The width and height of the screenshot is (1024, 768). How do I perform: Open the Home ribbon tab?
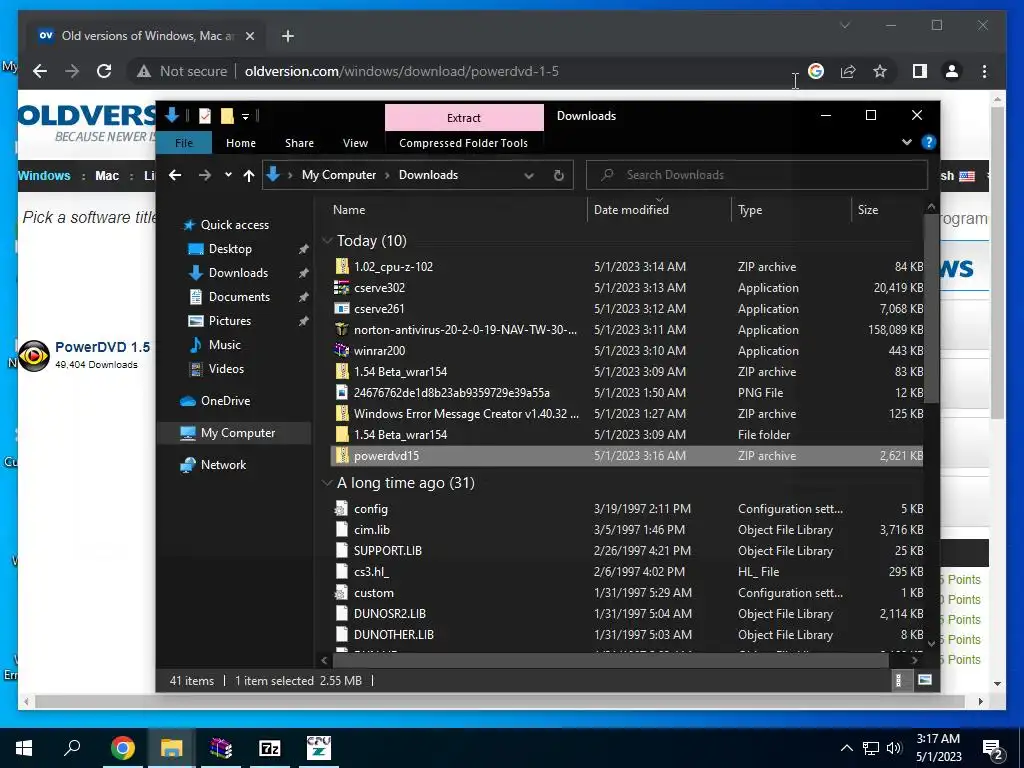[x=241, y=143]
